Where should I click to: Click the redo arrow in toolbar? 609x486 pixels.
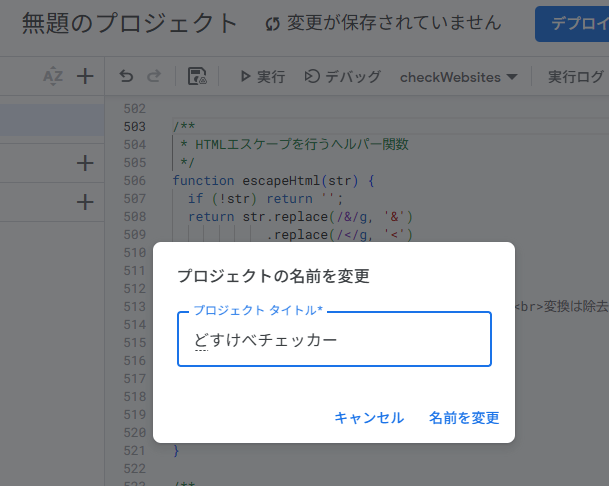pyautogui.click(x=154, y=76)
